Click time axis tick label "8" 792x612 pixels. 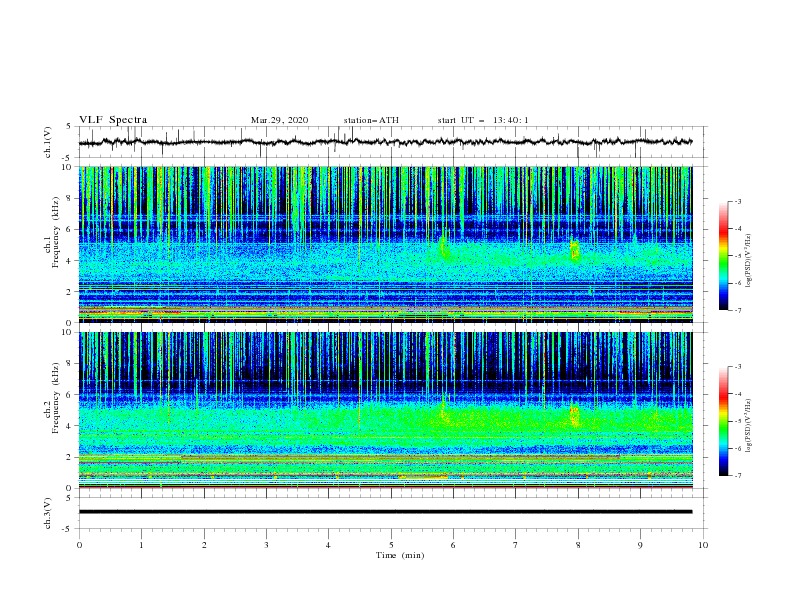(578, 545)
